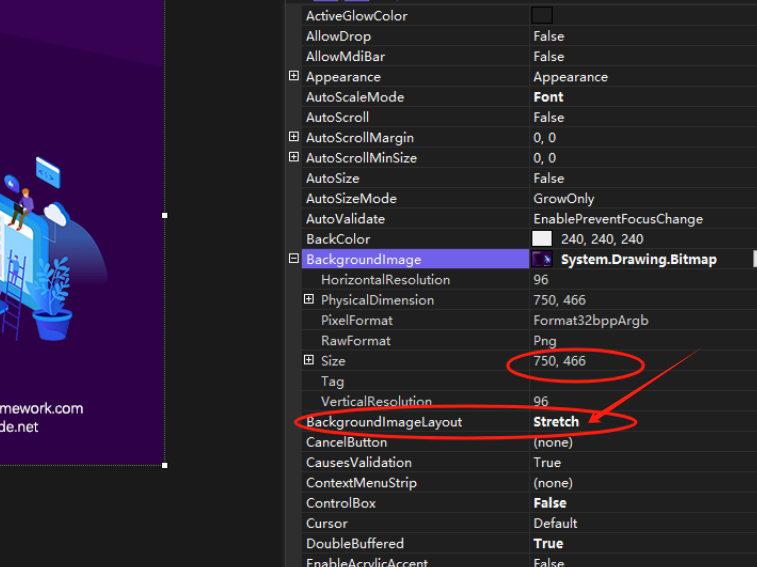This screenshot has width=757, height=567.
Task: Click the form designer background image
Action: coord(82,232)
